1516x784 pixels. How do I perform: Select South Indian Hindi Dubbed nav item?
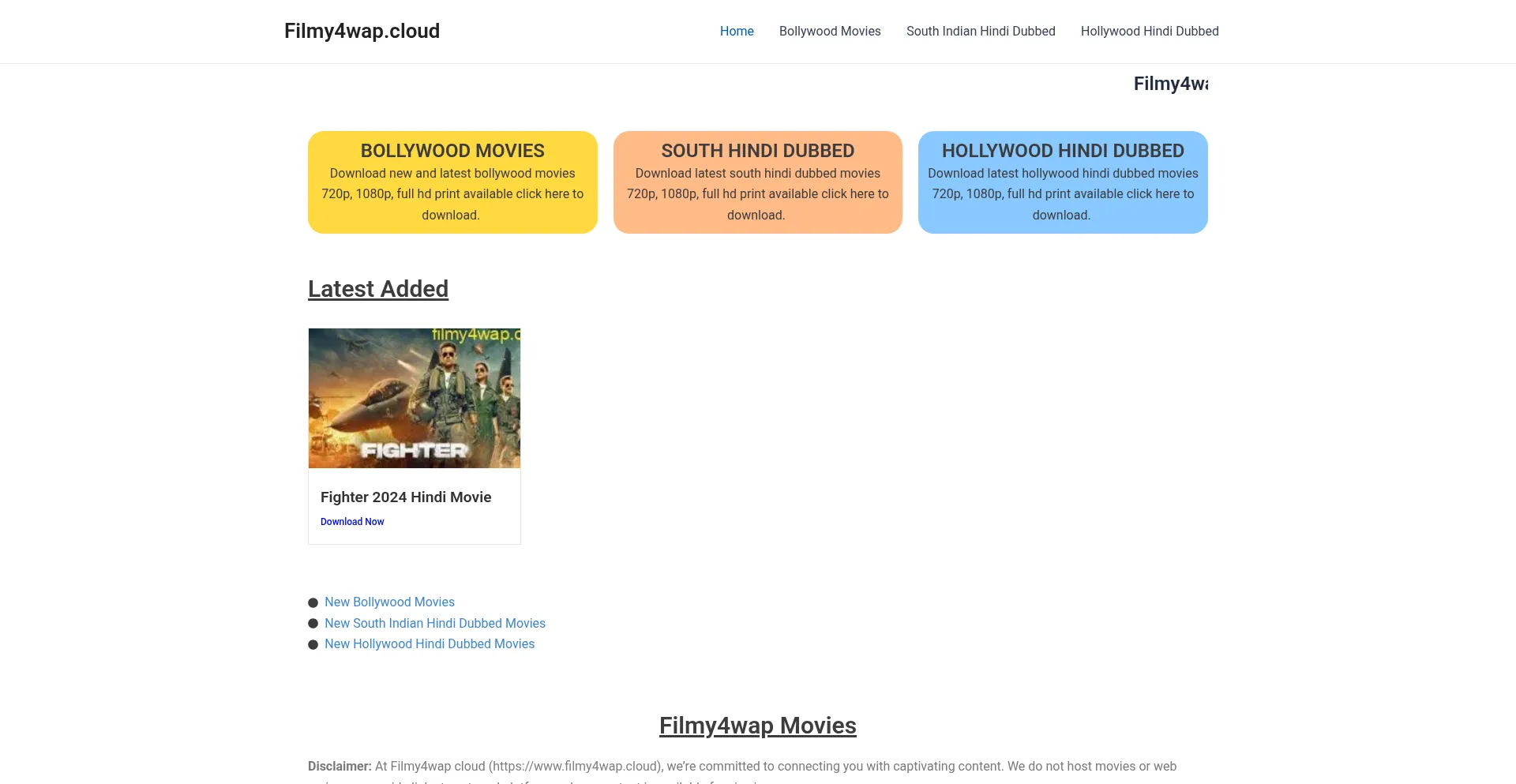(x=981, y=31)
